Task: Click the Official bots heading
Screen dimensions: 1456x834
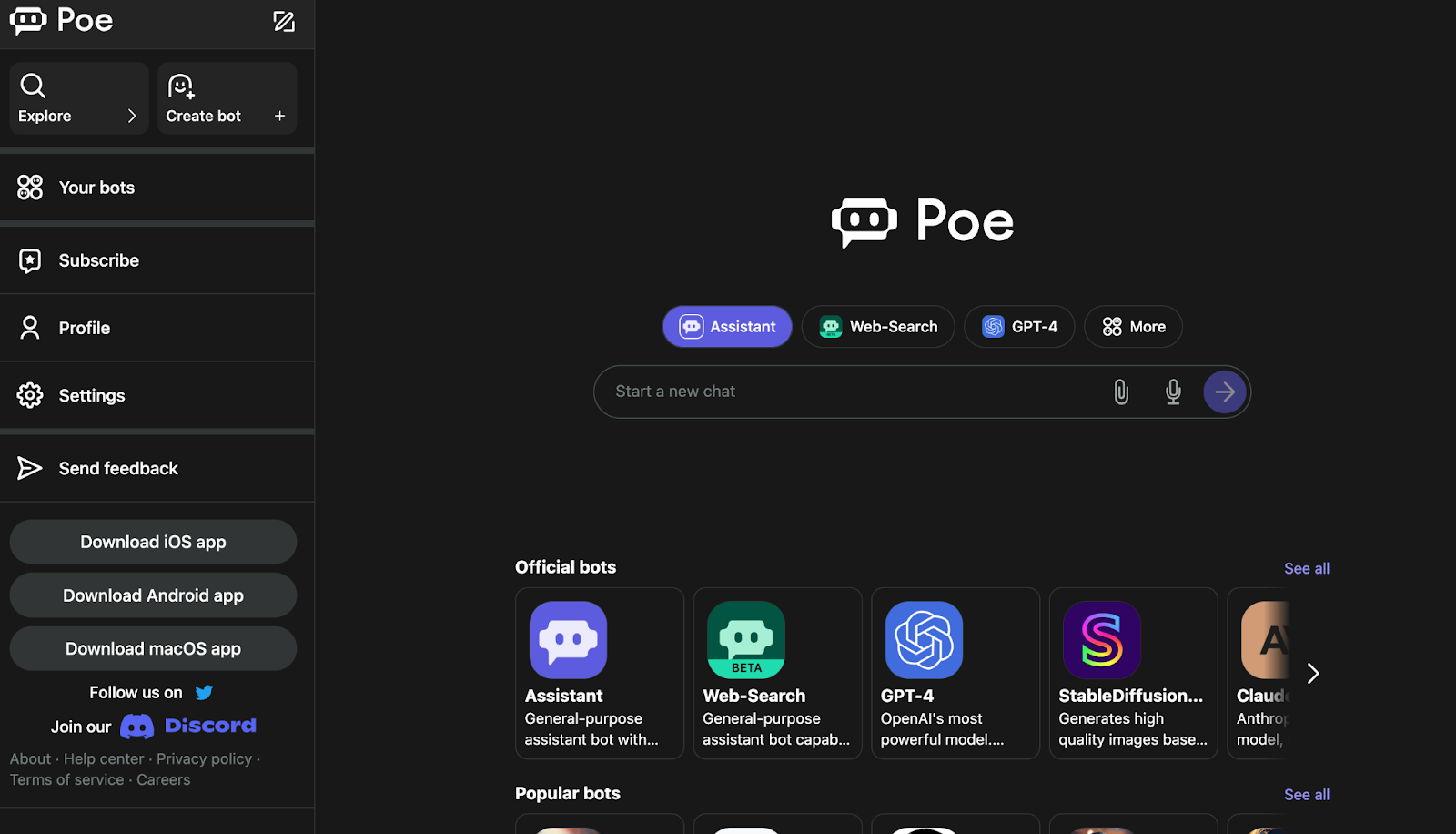Action: pyautogui.click(x=566, y=567)
